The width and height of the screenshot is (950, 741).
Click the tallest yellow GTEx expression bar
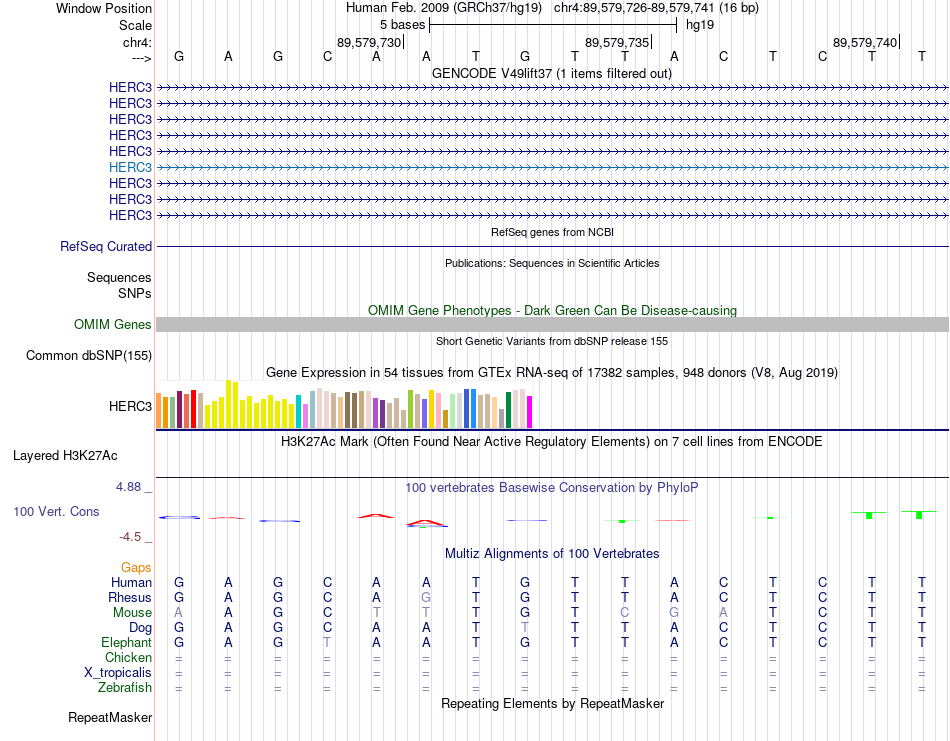(x=228, y=404)
